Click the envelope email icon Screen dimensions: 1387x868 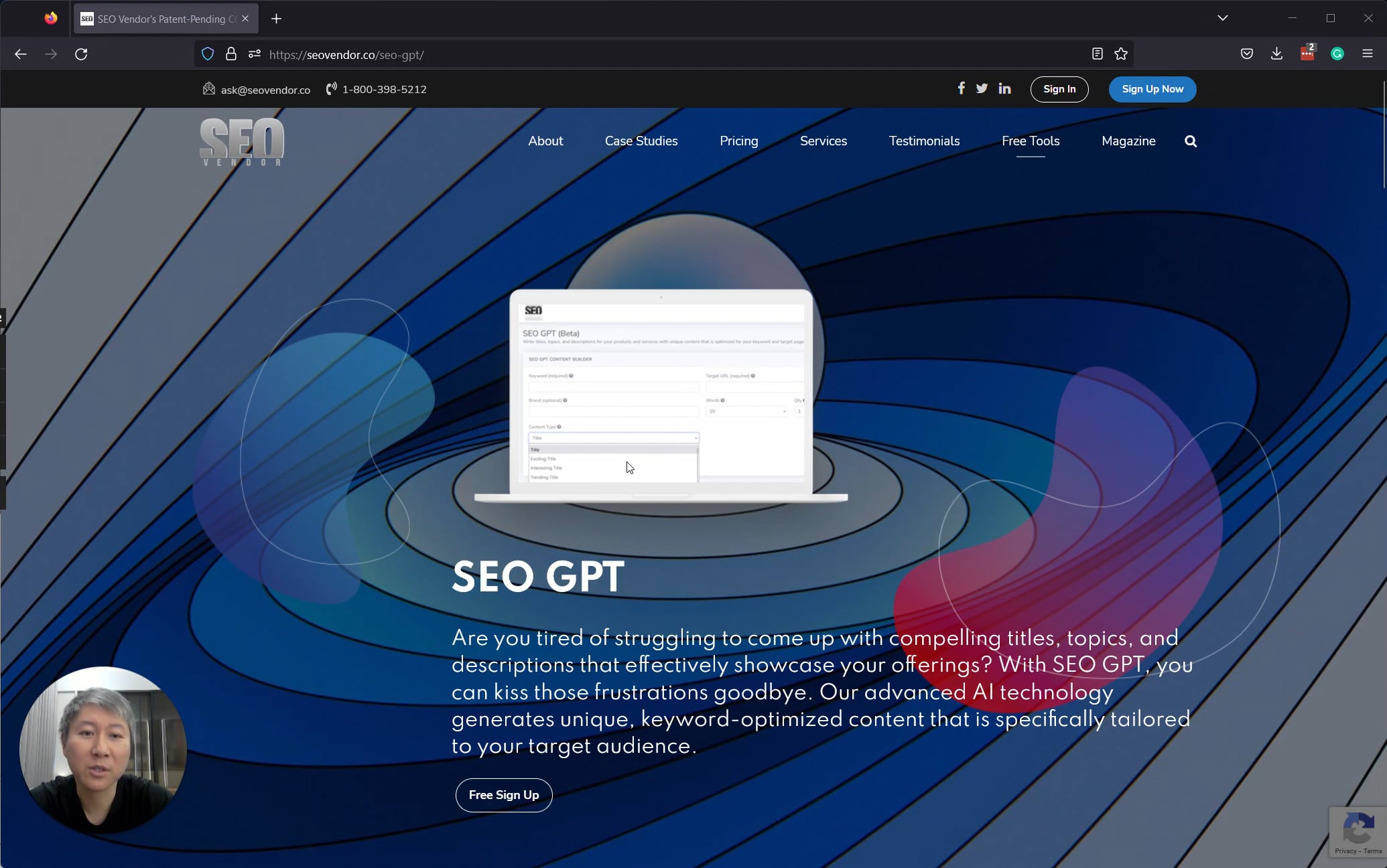[x=209, y=88]
